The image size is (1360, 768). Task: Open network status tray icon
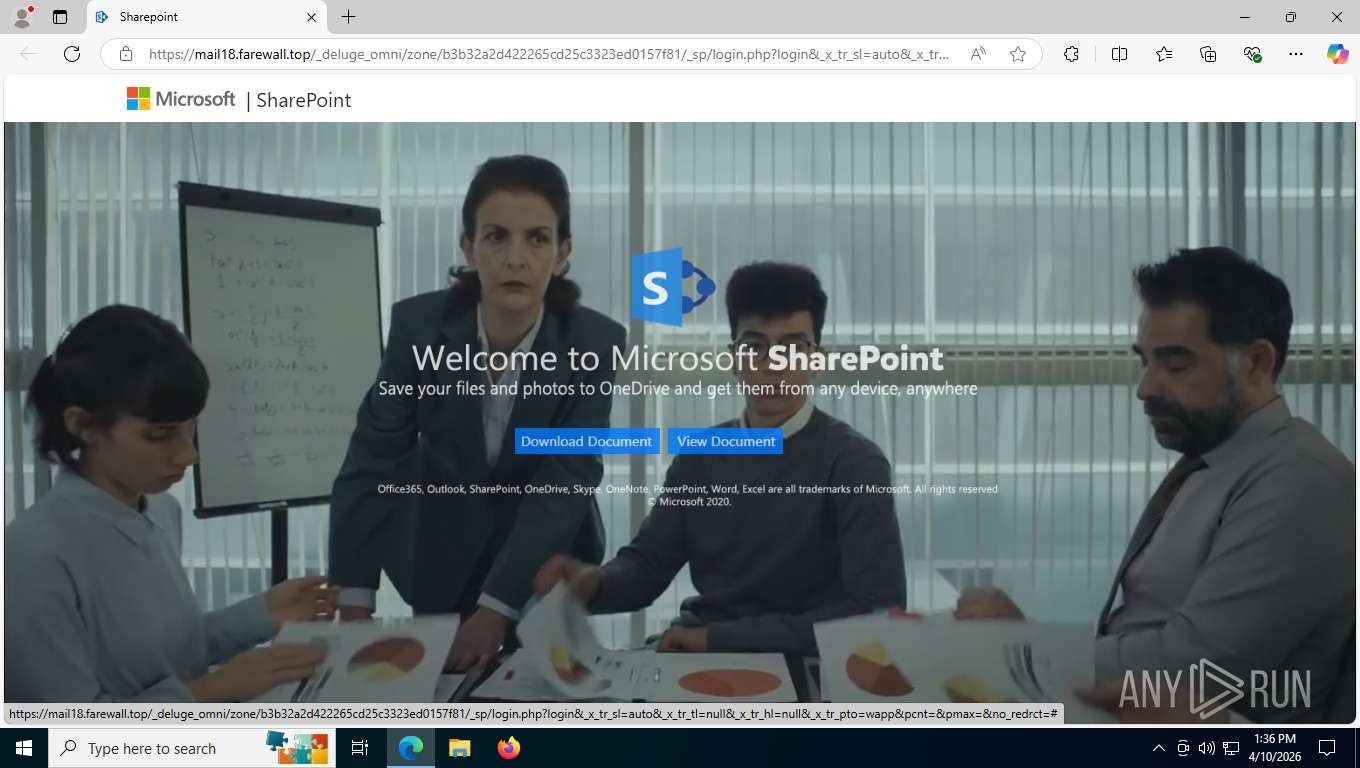(x=1231, y=748)
